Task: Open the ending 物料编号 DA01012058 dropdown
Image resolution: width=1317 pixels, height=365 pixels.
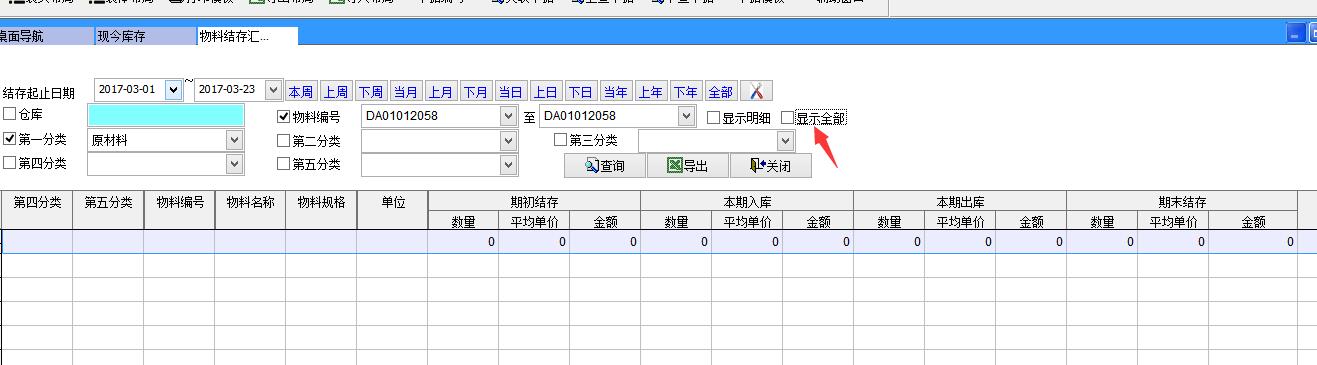Action: pos(686,116)
